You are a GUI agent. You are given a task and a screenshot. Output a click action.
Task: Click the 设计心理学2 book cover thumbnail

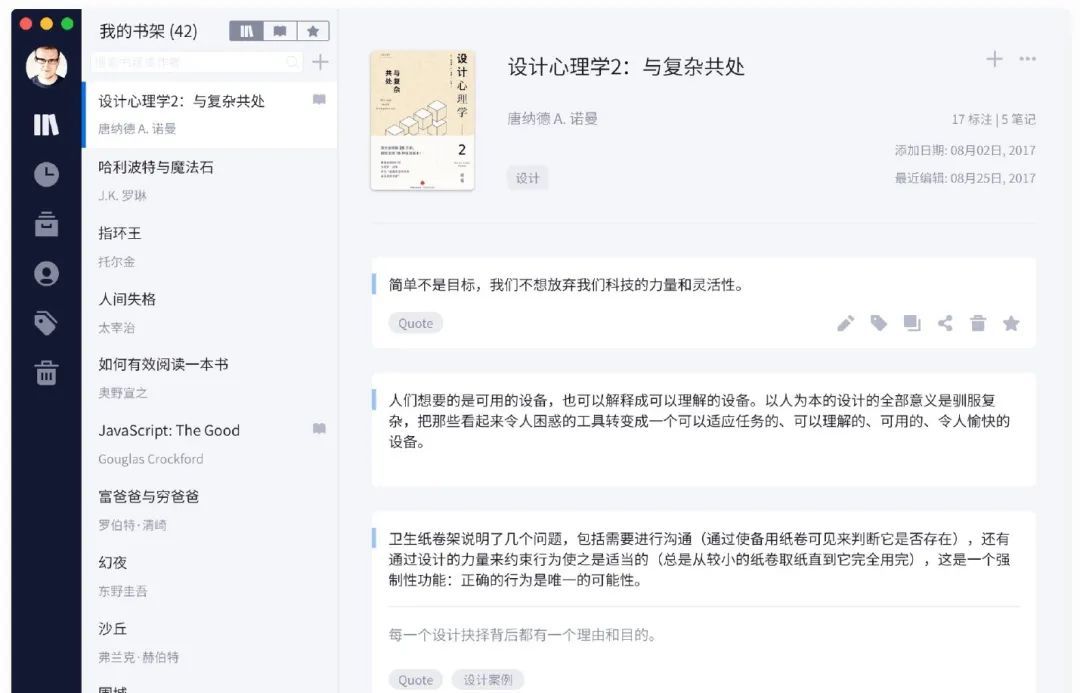pos(423,120)
